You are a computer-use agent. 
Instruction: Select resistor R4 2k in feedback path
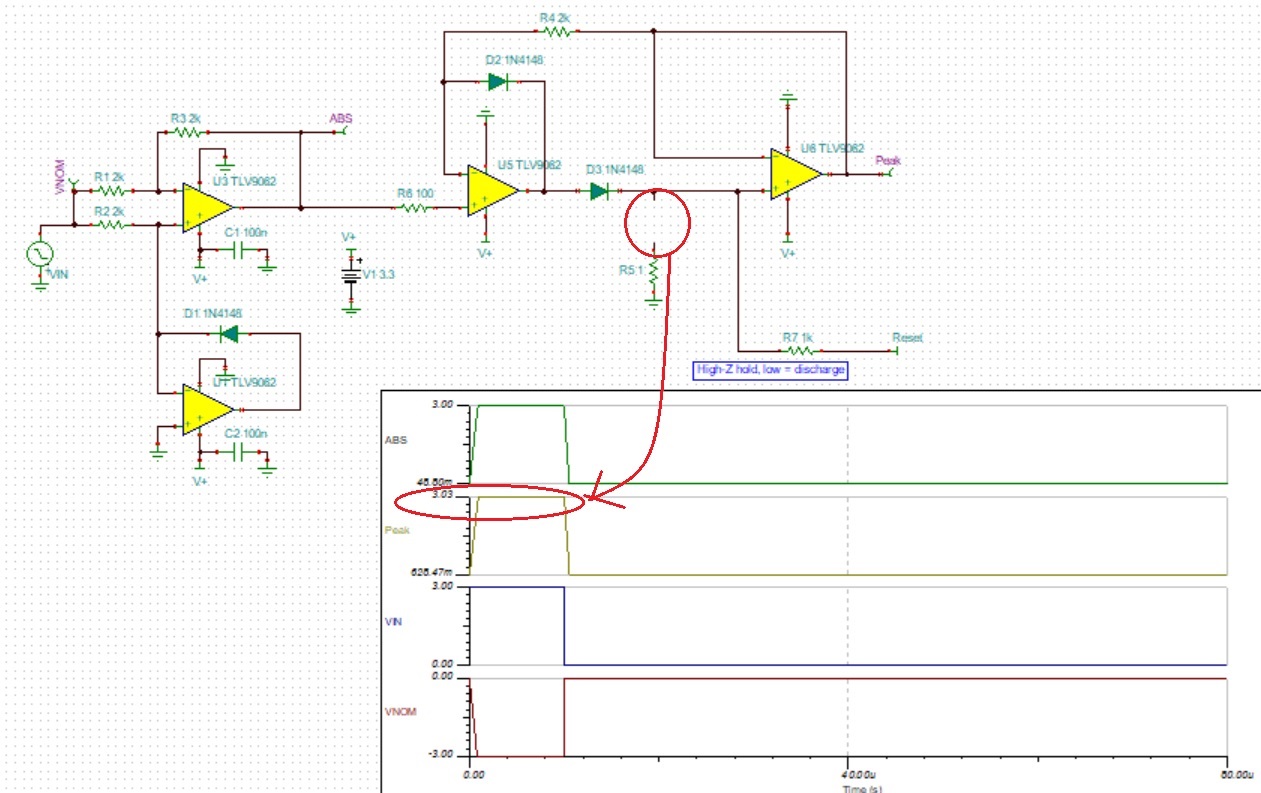click(x=555, y=31)
